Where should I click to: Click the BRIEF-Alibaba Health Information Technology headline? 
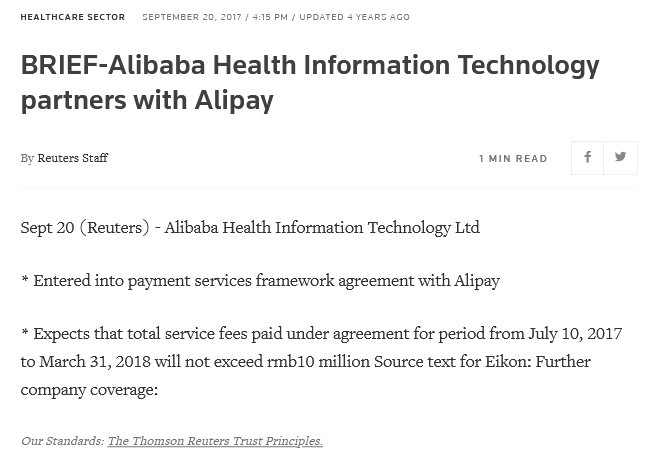[x=310, y=83]
